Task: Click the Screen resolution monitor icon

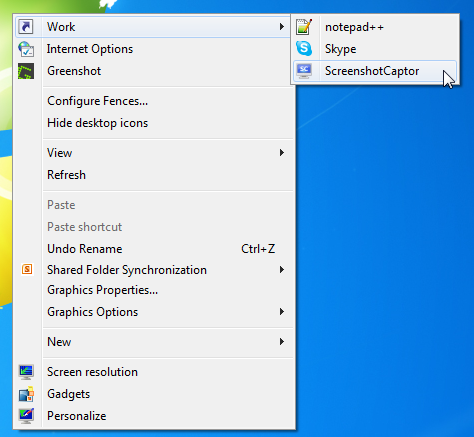Action: pos(26,372)
